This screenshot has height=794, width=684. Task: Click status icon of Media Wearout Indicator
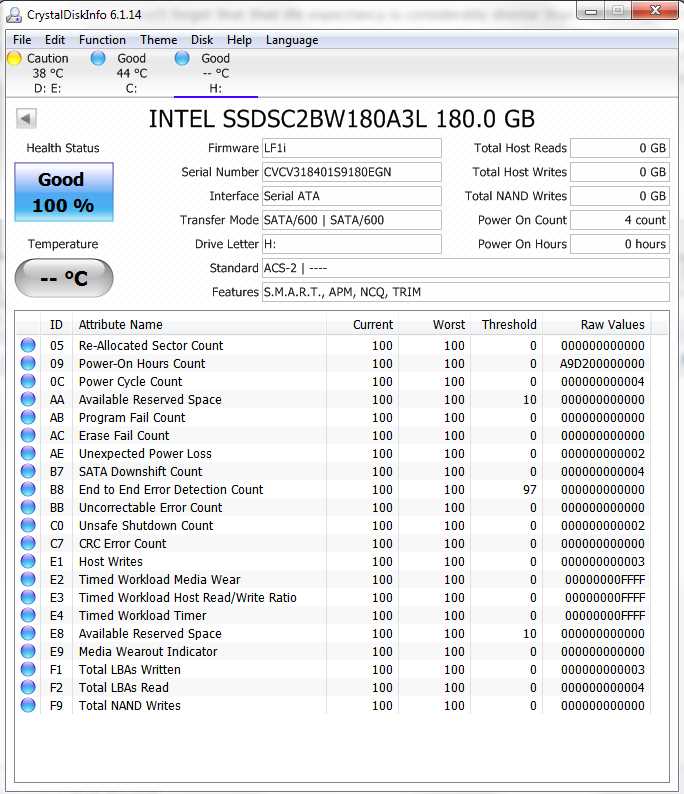tap(28, 651)
